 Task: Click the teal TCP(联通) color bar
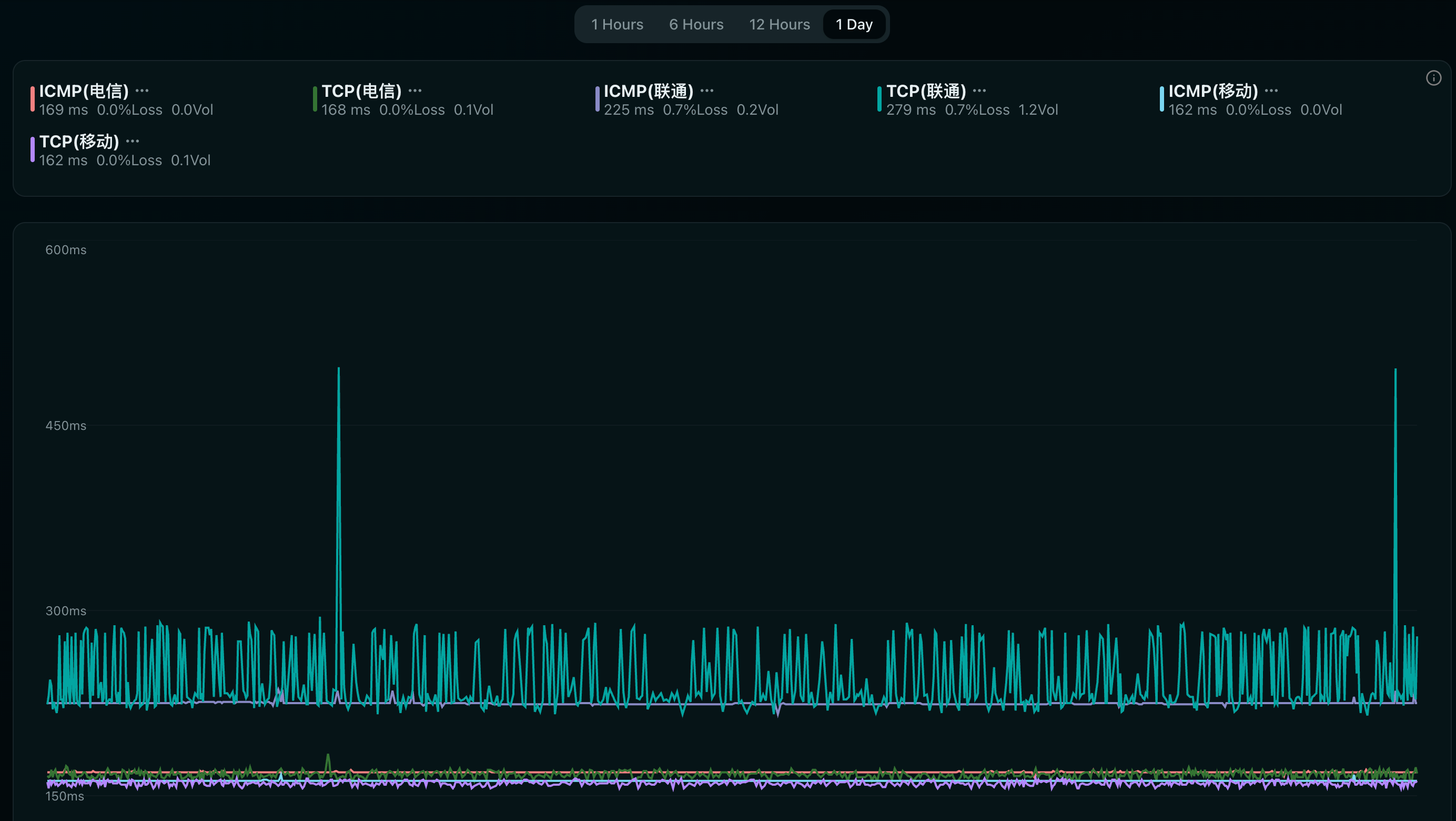[879, 99]
